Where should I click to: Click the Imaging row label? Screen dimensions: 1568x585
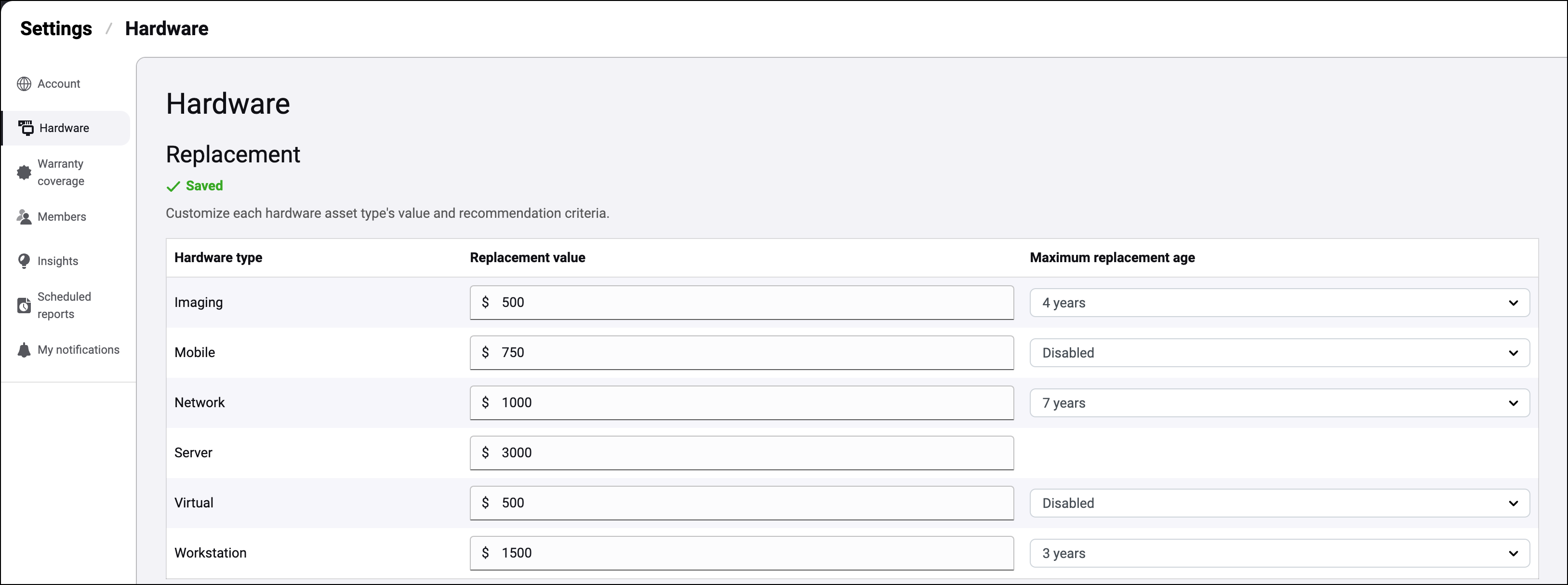(x=199, y=303)
